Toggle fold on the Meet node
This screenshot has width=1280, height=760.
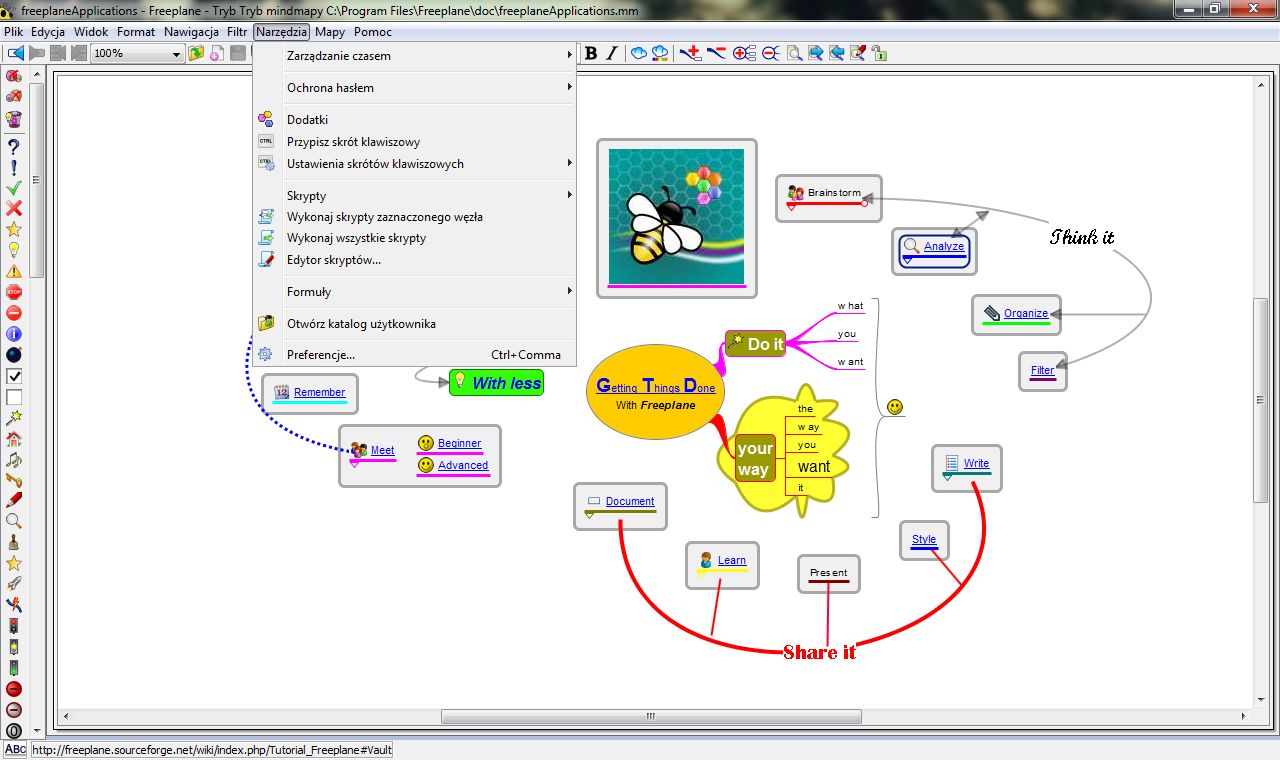pyautogui.click(x=354, y=463)
